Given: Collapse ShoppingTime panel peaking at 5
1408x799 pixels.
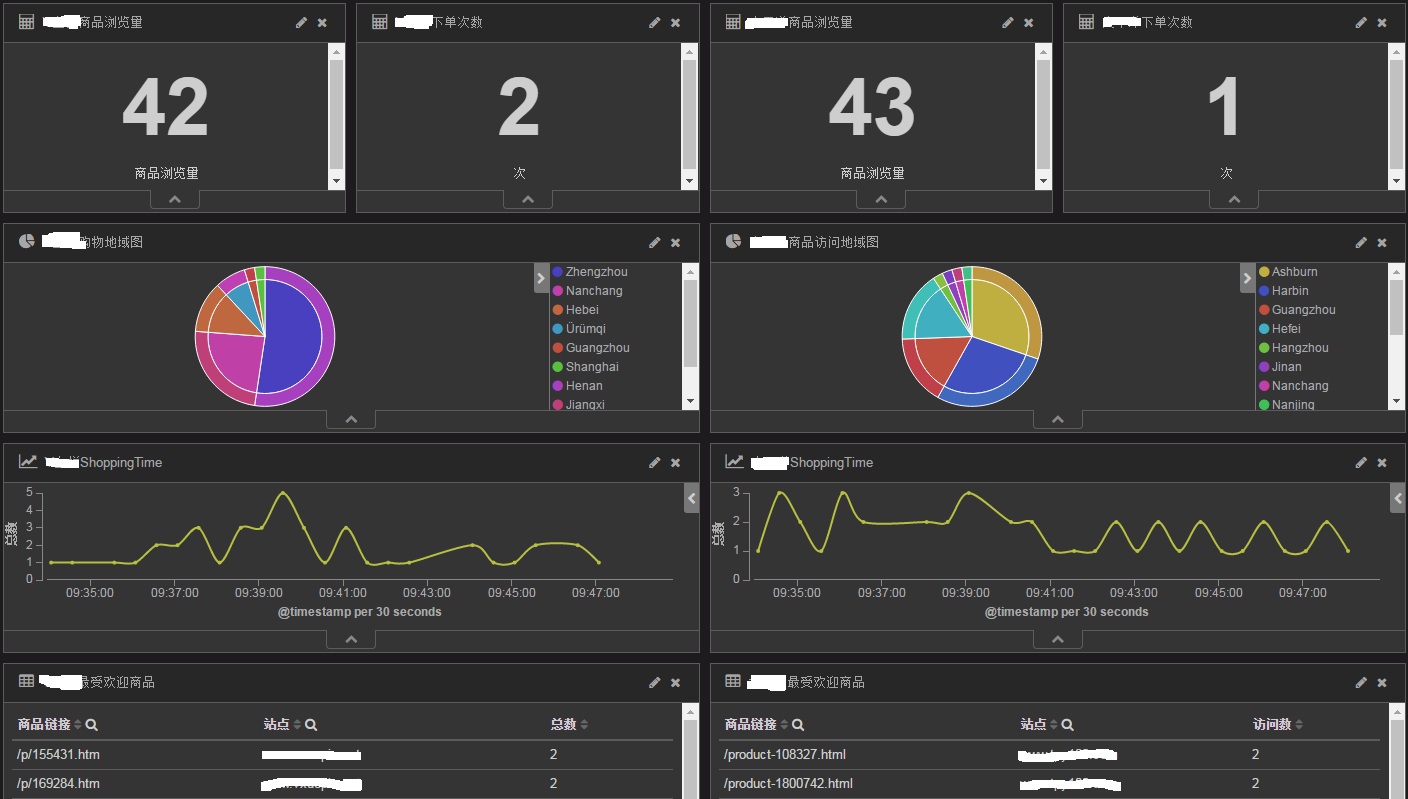Looking at the screenshot, I should (351, 640).
